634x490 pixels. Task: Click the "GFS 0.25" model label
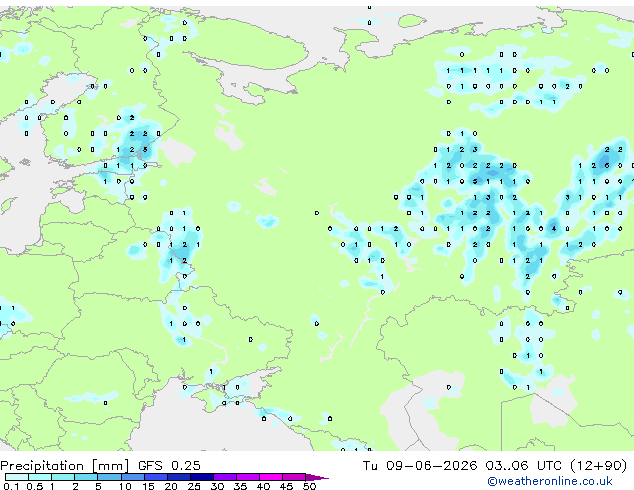point(169,465)
